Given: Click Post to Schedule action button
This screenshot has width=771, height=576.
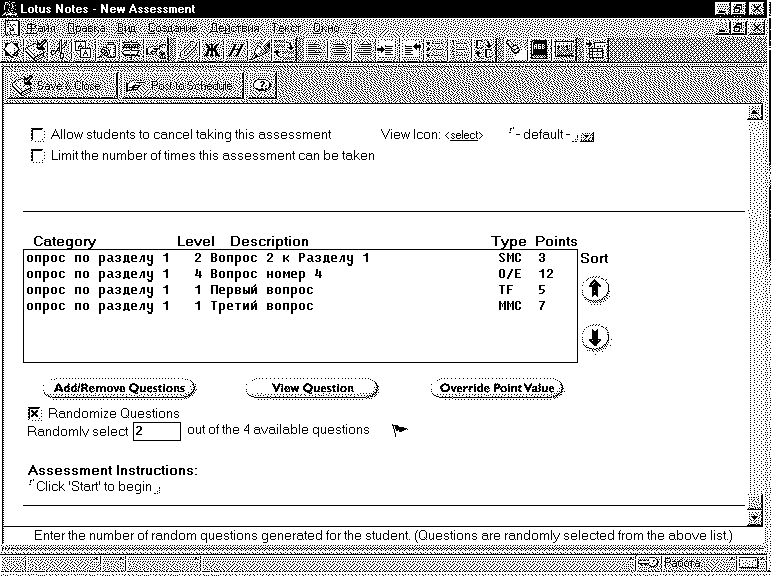Looking at the screenshot, I should click(181, 86).
